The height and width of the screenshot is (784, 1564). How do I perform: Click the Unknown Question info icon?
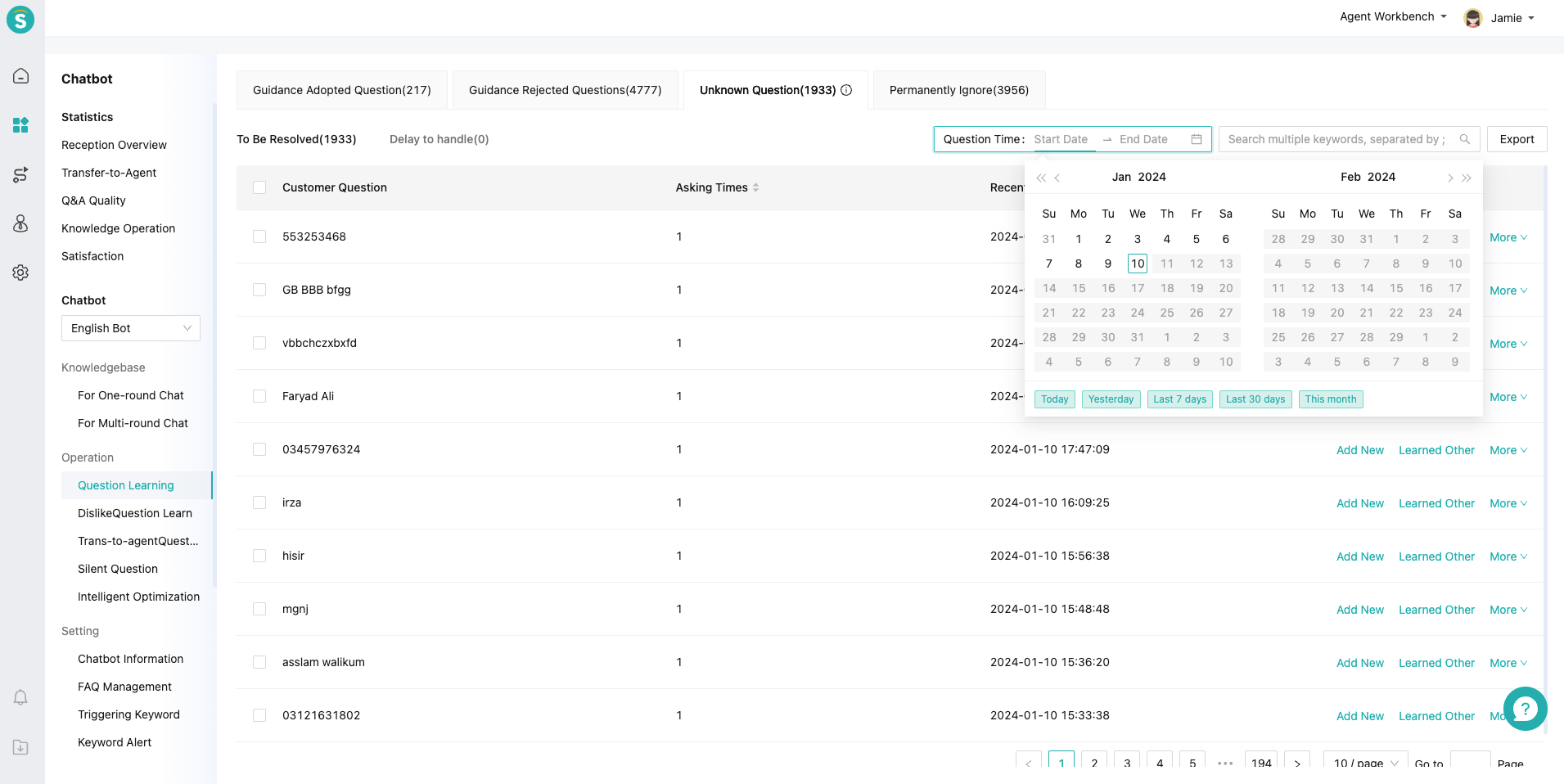tap(846, 90)
